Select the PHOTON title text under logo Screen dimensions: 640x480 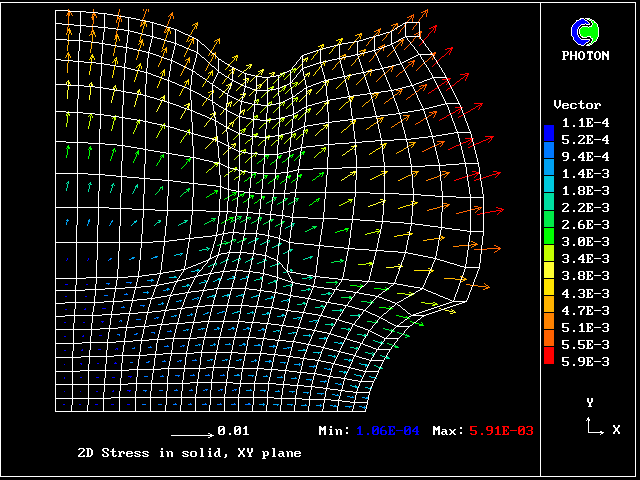pos(589,56)
